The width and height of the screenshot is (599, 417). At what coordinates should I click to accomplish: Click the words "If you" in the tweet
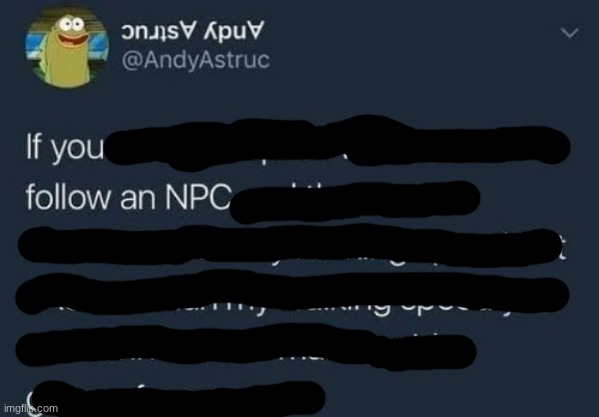click(x=65, y=147)
